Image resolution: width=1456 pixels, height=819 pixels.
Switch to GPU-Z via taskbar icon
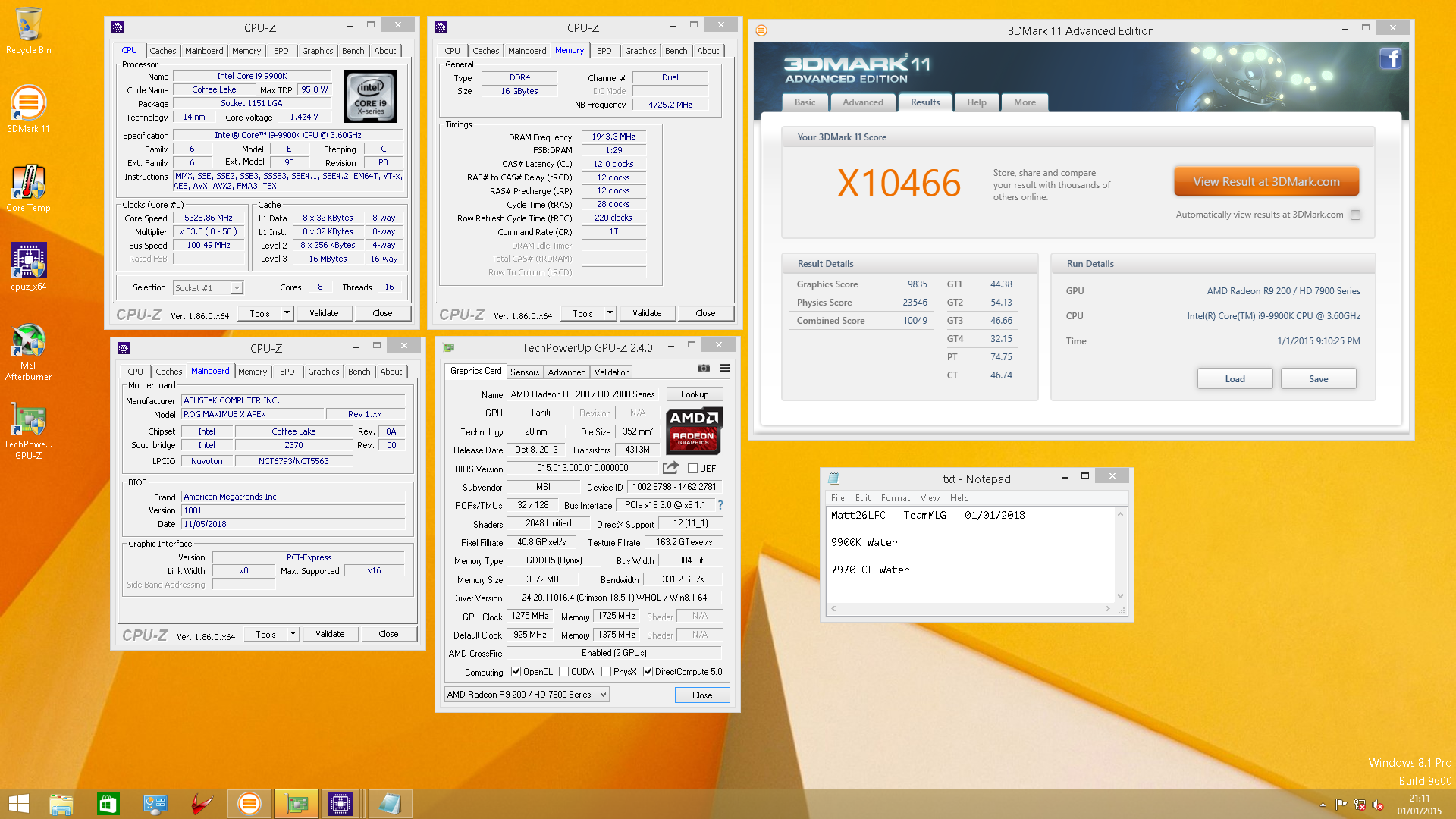point(297,804)
